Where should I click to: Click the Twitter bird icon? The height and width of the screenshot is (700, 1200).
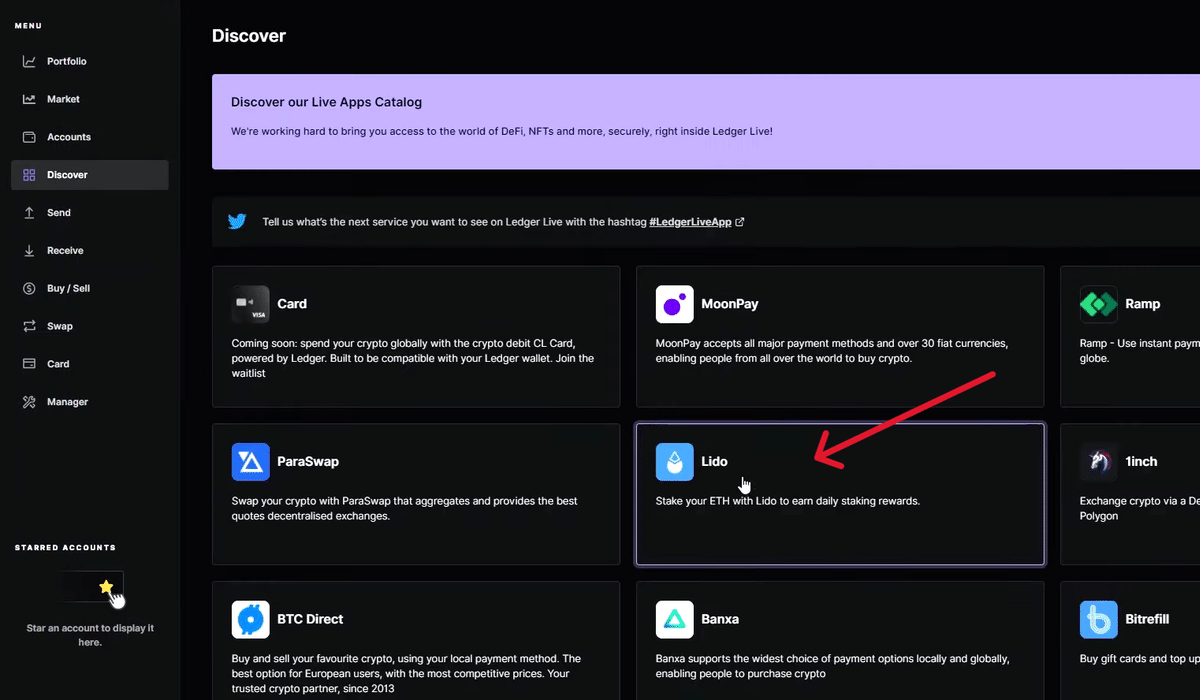(x=237, y=222)
